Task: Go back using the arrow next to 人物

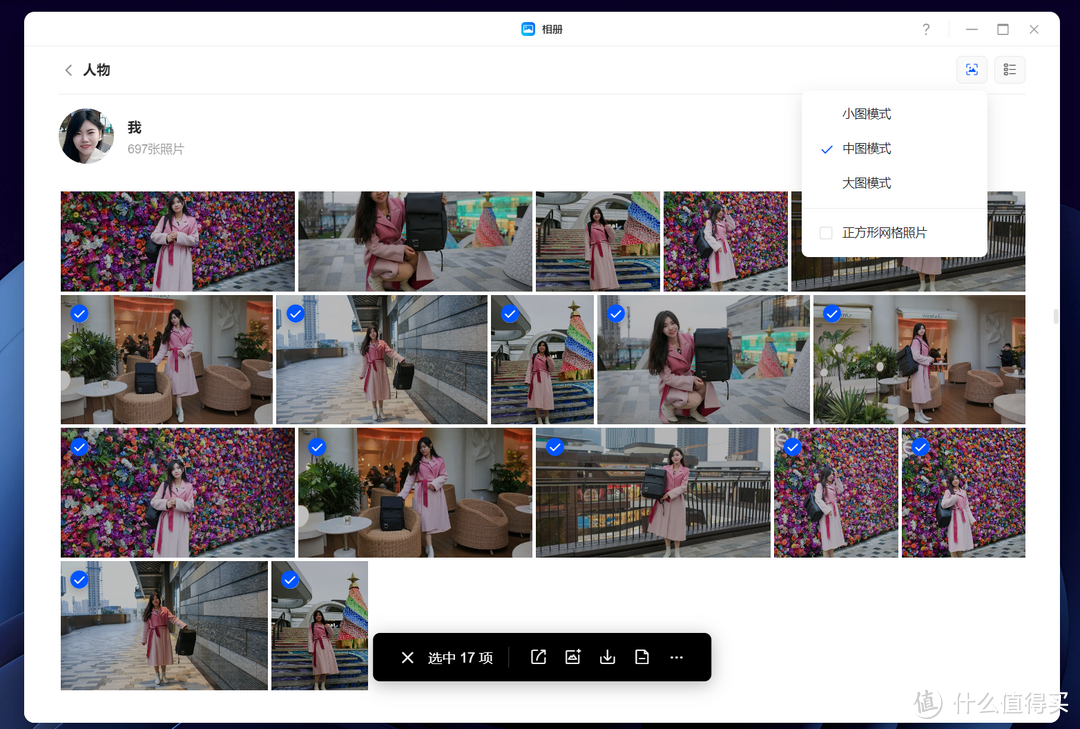Action: [67, 70]
